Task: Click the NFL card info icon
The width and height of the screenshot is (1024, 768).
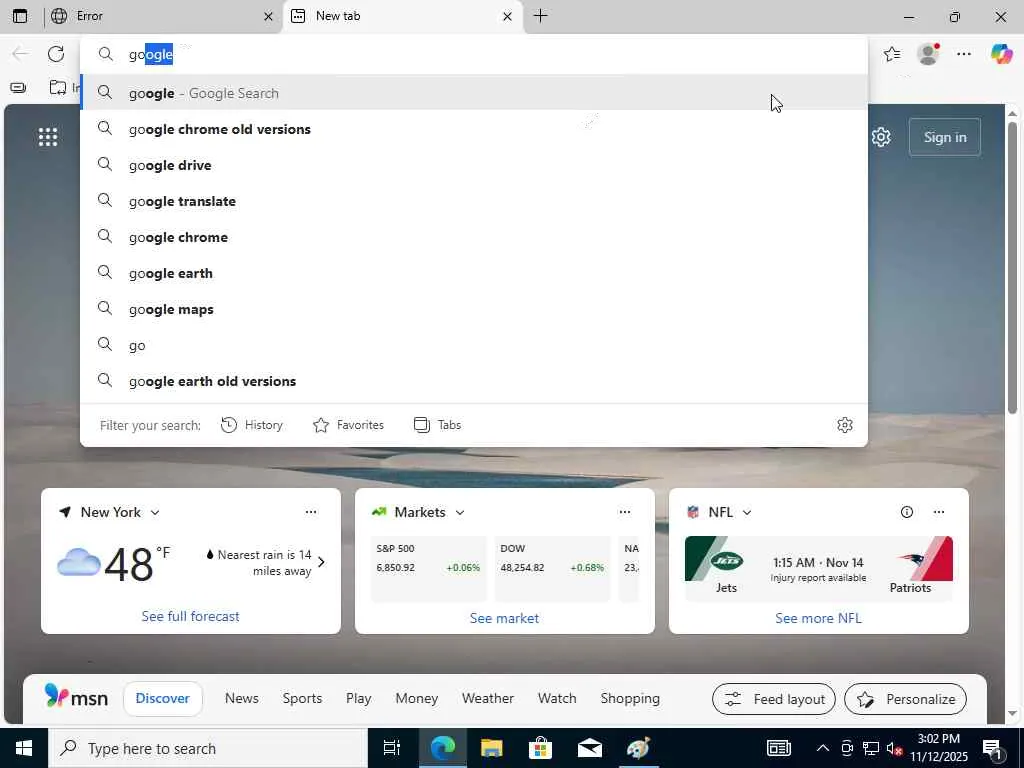Action: [906, 513]
